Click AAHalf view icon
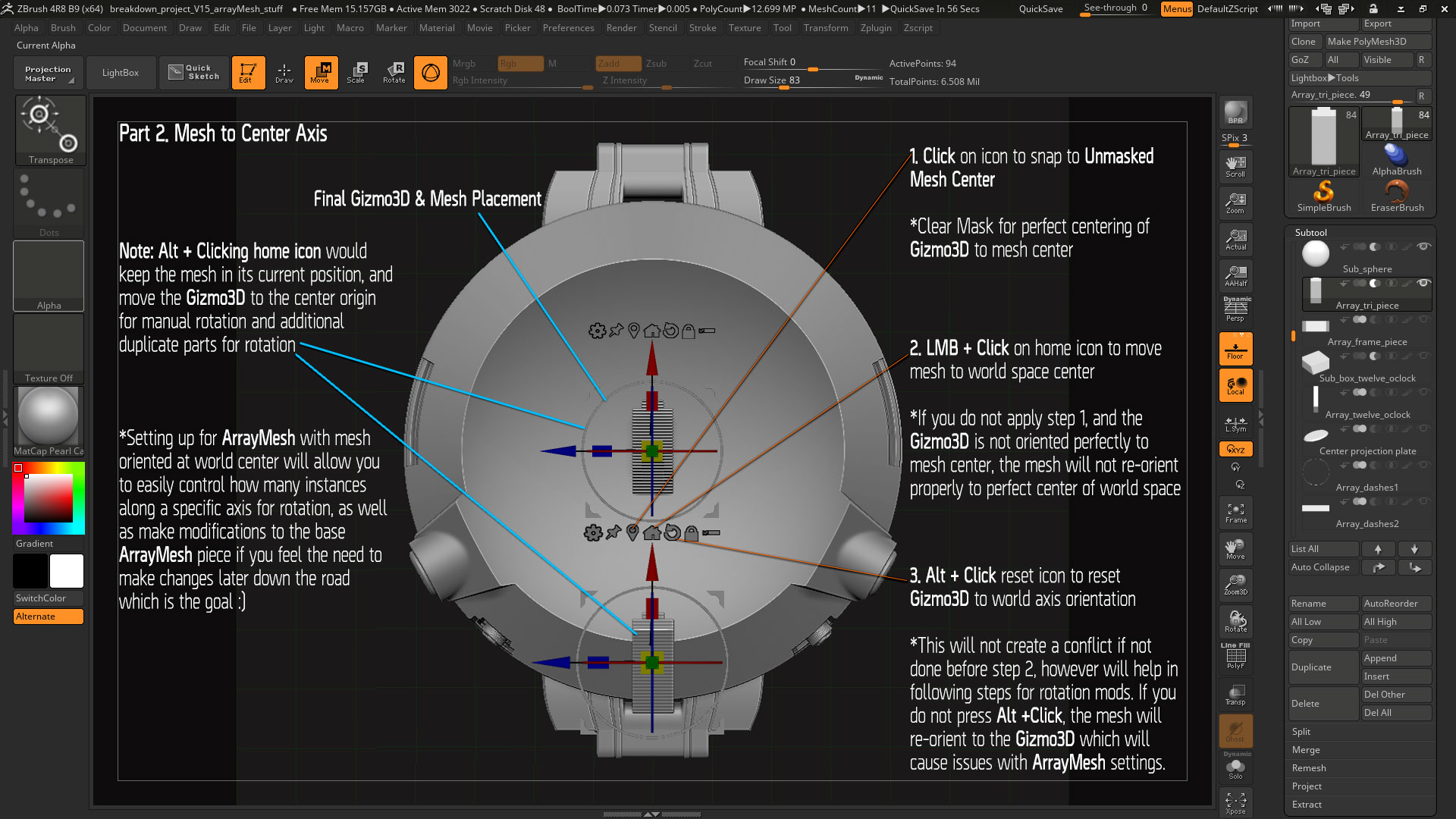Viewport: 1456px width, 819px height. pos(1235,276)
